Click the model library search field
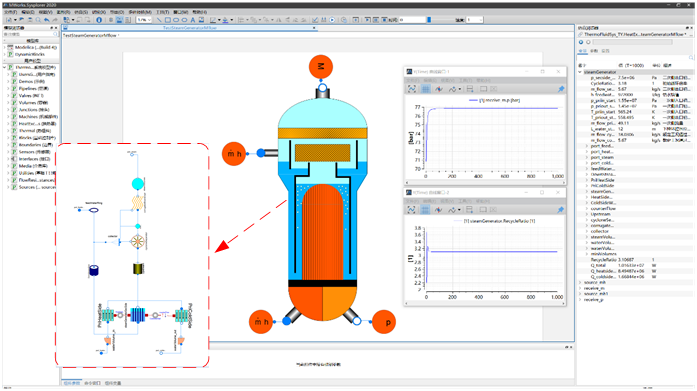 [31, 34]
